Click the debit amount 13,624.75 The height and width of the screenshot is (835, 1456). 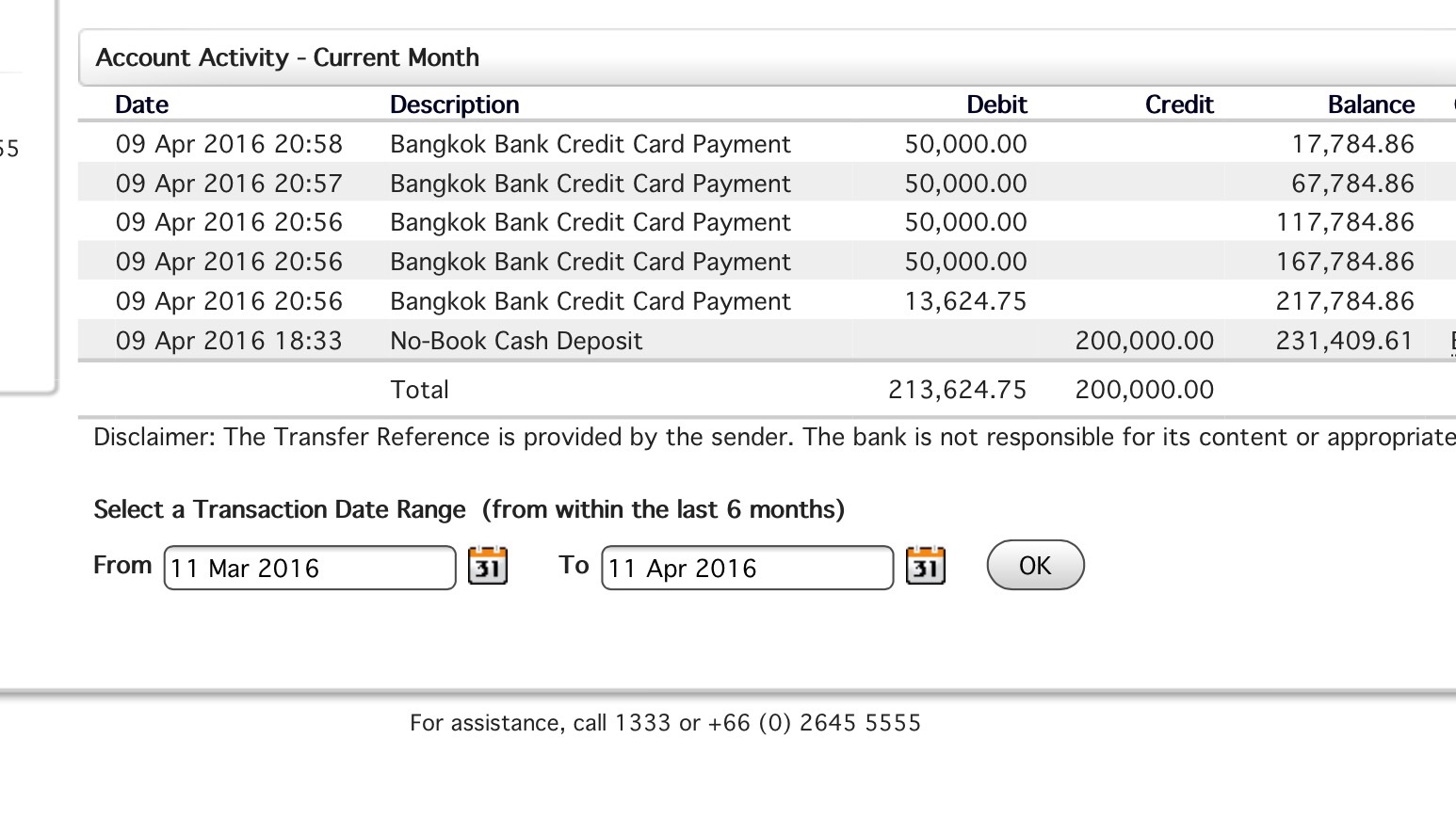pyautogui.click(x=965, y=301)
